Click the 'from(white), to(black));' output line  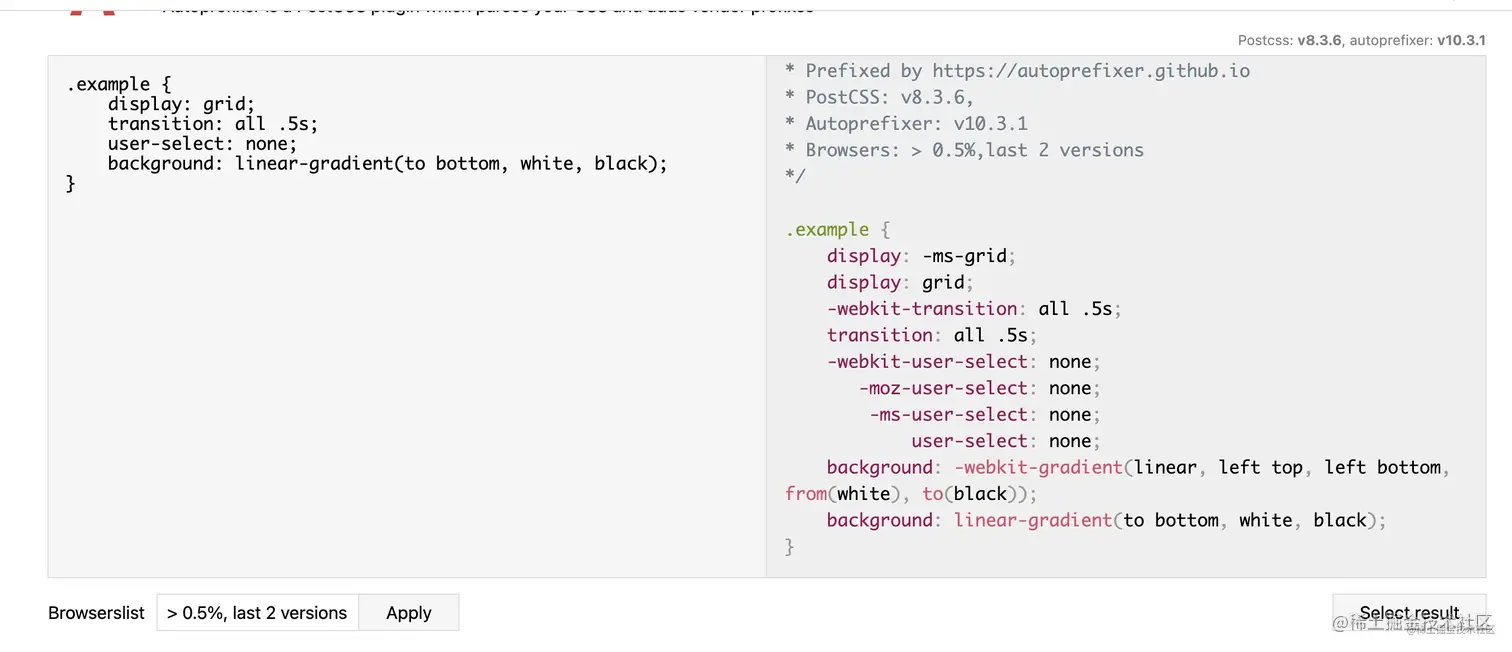[911, 494]
